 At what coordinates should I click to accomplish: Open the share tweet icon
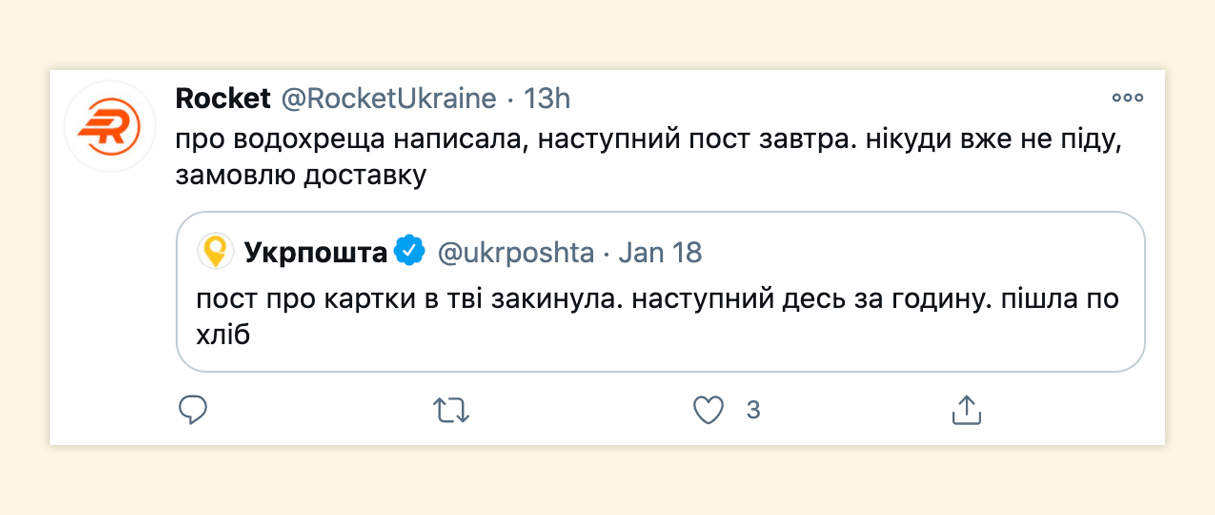965,408
